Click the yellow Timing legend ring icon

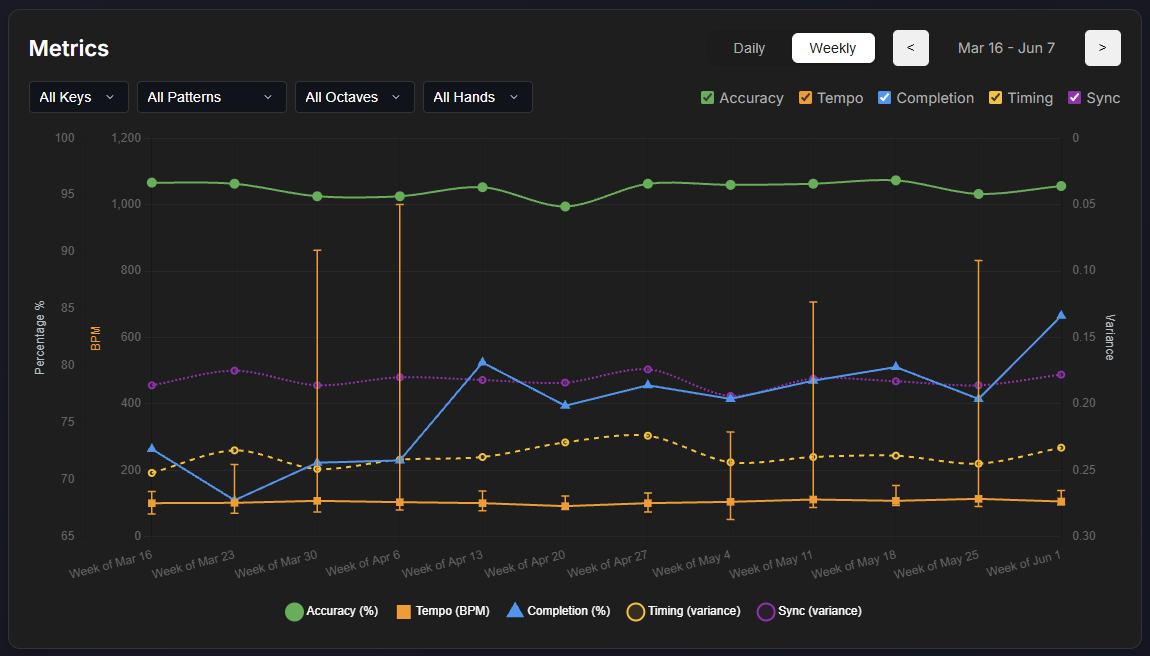(636, 611)
